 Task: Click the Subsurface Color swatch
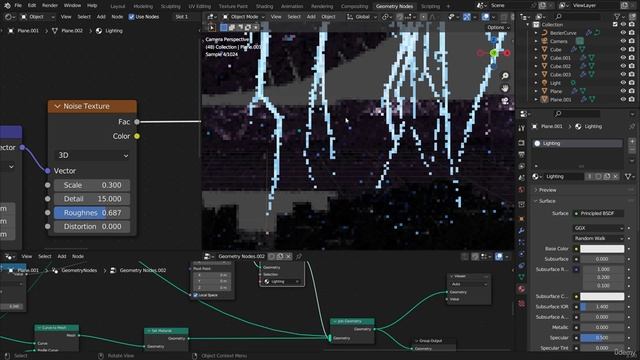point(602,296)
